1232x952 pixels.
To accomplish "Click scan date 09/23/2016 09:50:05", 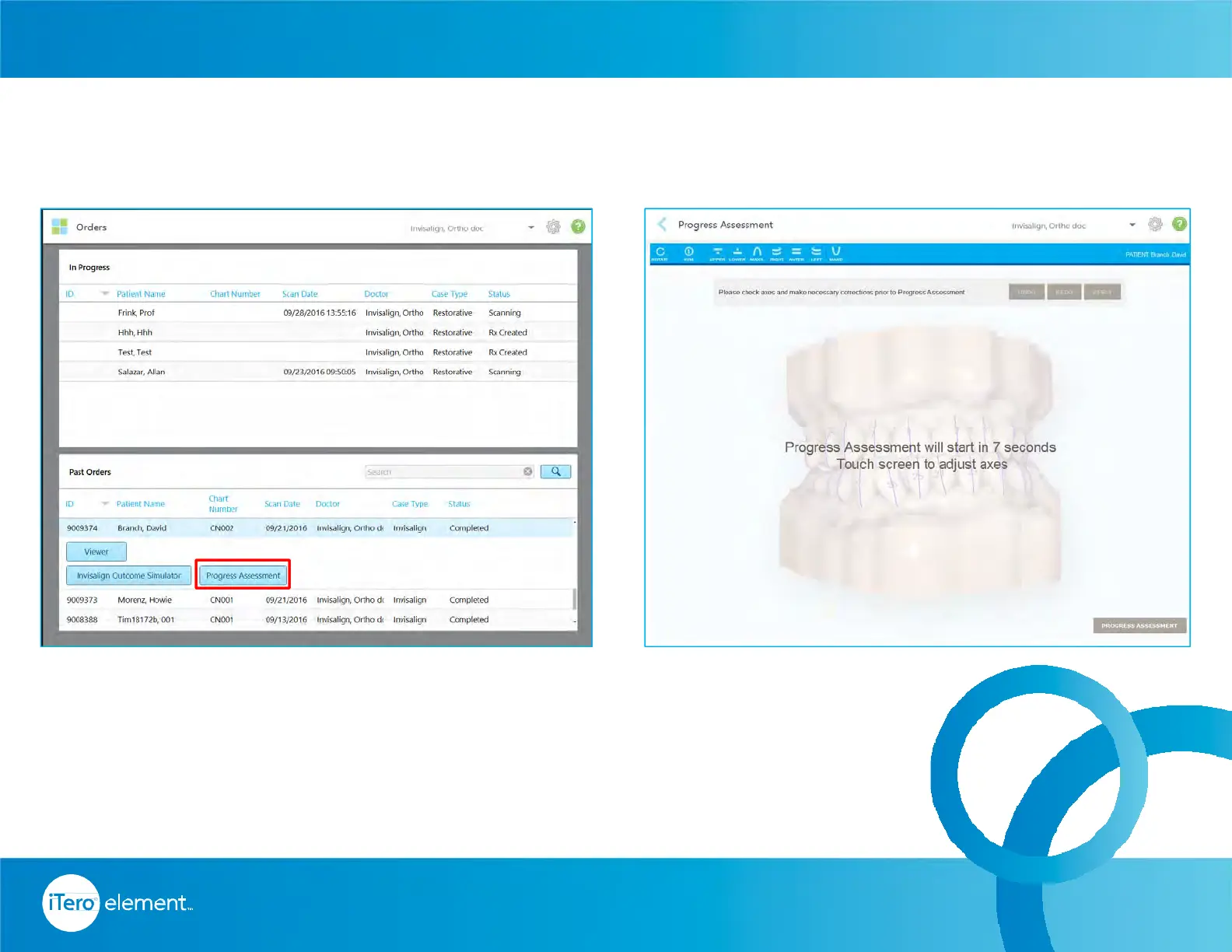I will 320,372.
